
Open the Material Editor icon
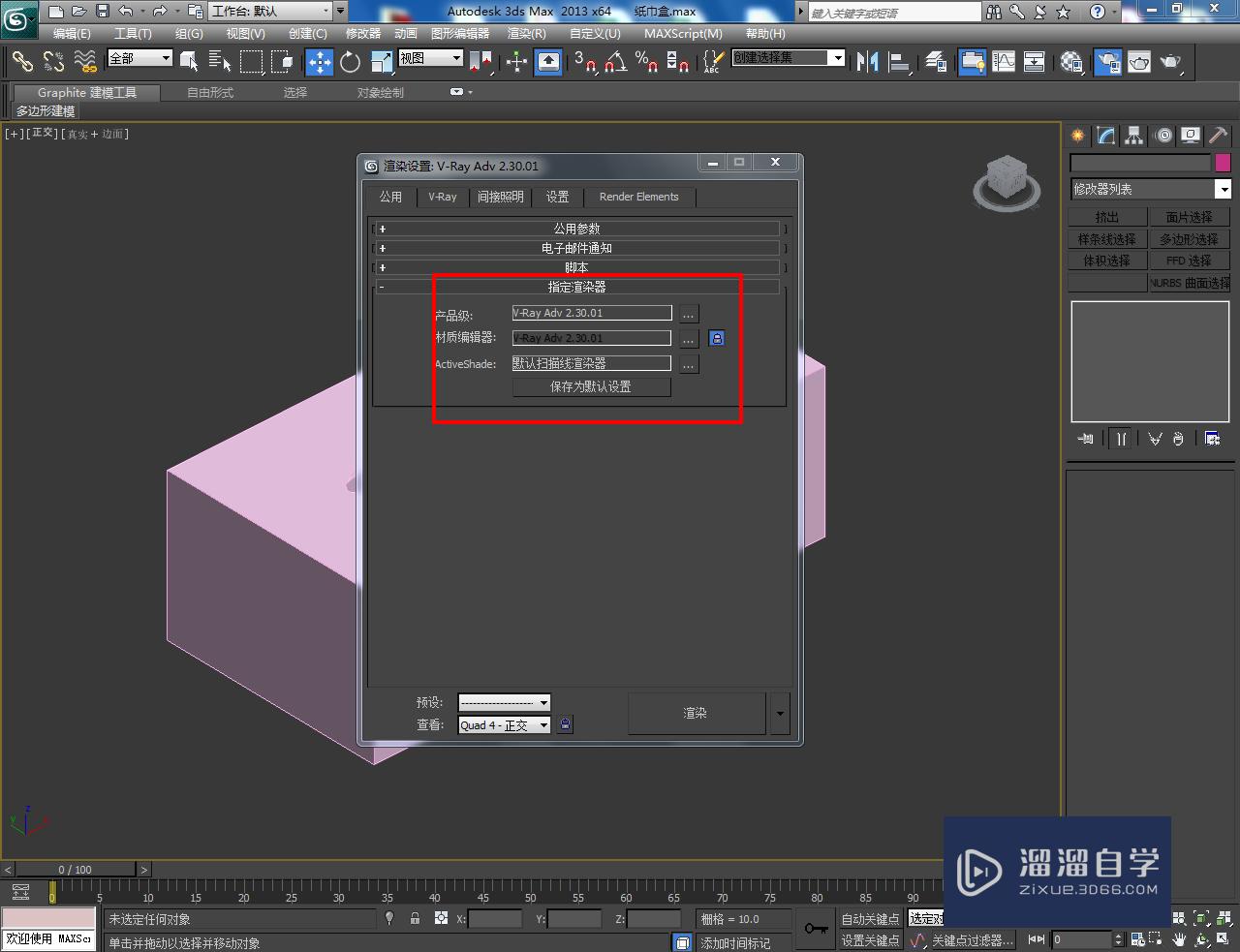[1071, 62]
